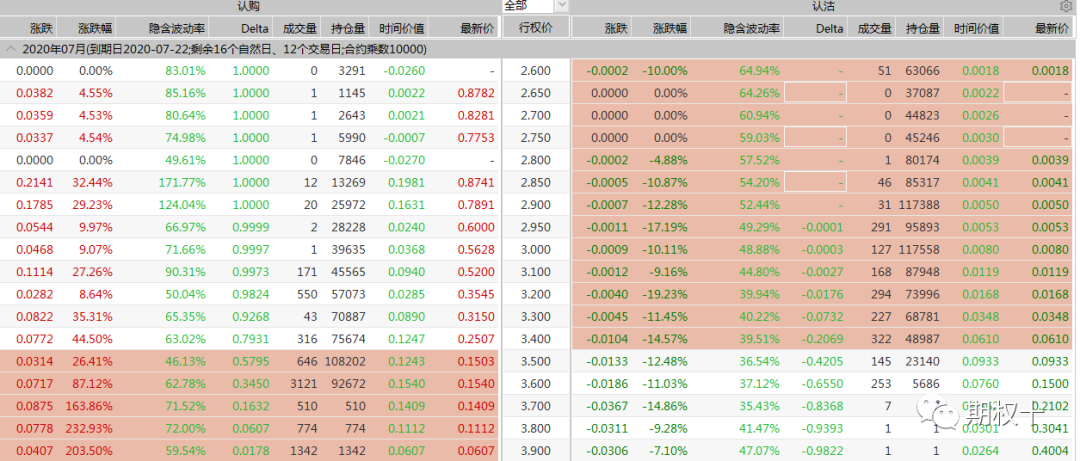Click put change -0.0367 cell
This screenshot has height=461, width=1080.
pyautogui.click(x=607, y=406)
